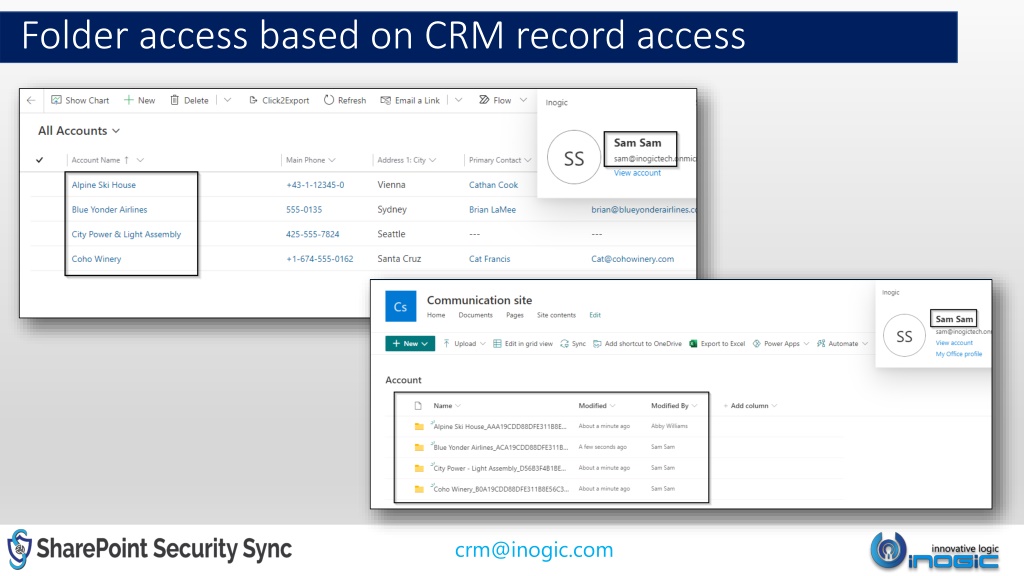Image resolution: width=1024 pixels, height=576 pixels.
Task: Open the Coho Winery folder name
Action: [x=501, y=489]
